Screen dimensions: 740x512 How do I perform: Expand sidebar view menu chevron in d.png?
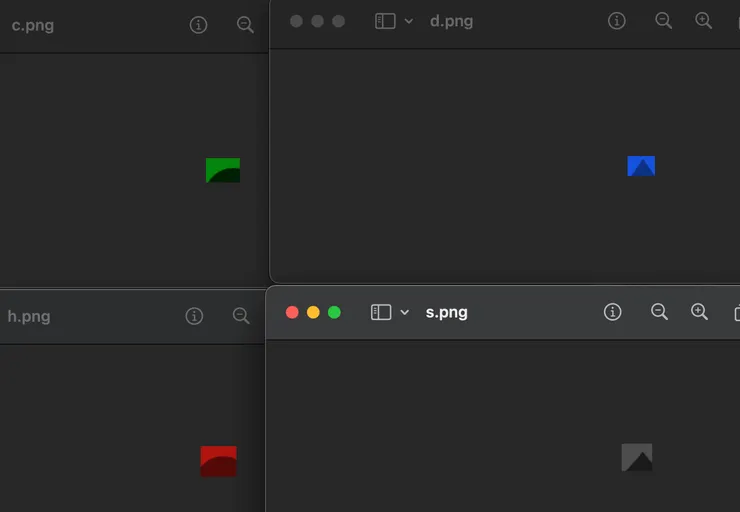409,21
